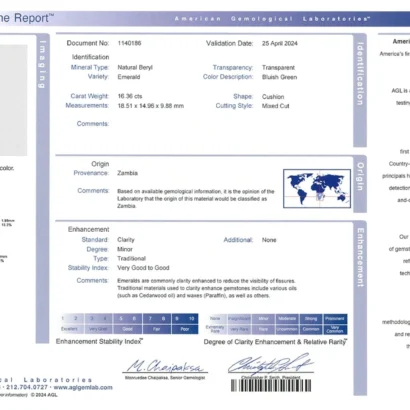Click shape value "Cushion"
Screen dimensions: 410x410
273,97
